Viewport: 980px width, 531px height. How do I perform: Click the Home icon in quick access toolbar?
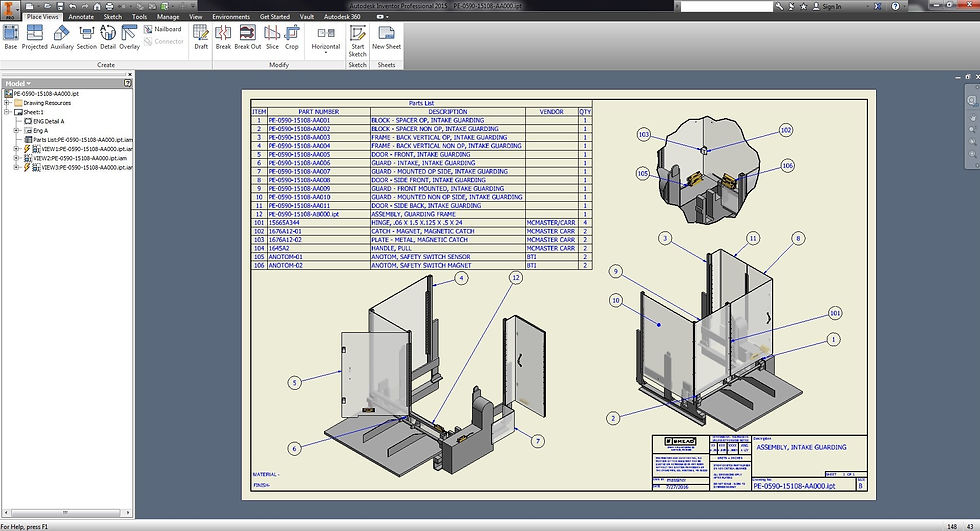tap(97, 6)
